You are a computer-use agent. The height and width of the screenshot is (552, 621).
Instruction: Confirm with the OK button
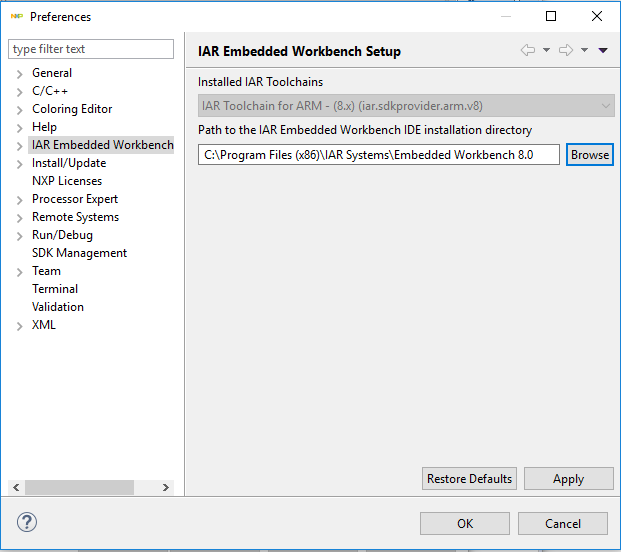coord(465,523)
